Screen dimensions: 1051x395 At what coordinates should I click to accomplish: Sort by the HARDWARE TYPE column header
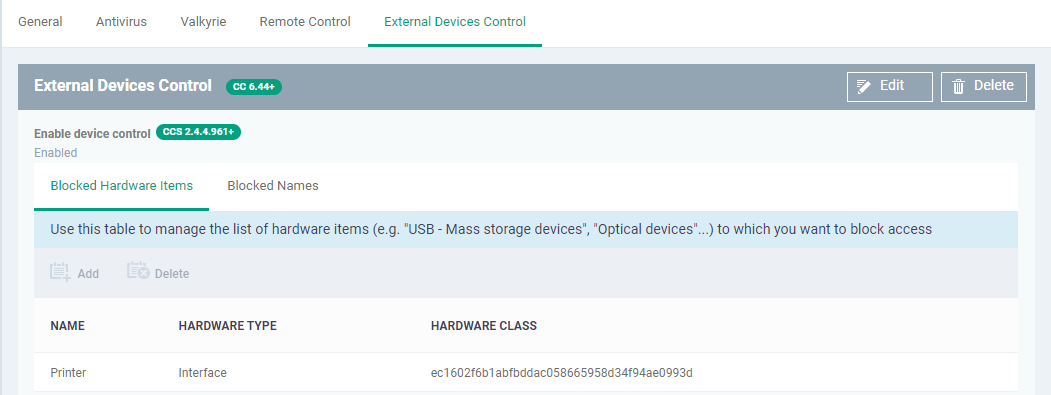pyautogui.click(x=227, y=326)
